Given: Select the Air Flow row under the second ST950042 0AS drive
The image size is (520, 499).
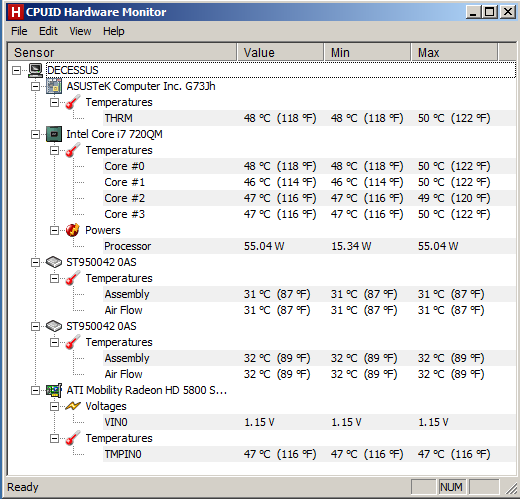Looking at the screenshot, I should click(309, 374).
